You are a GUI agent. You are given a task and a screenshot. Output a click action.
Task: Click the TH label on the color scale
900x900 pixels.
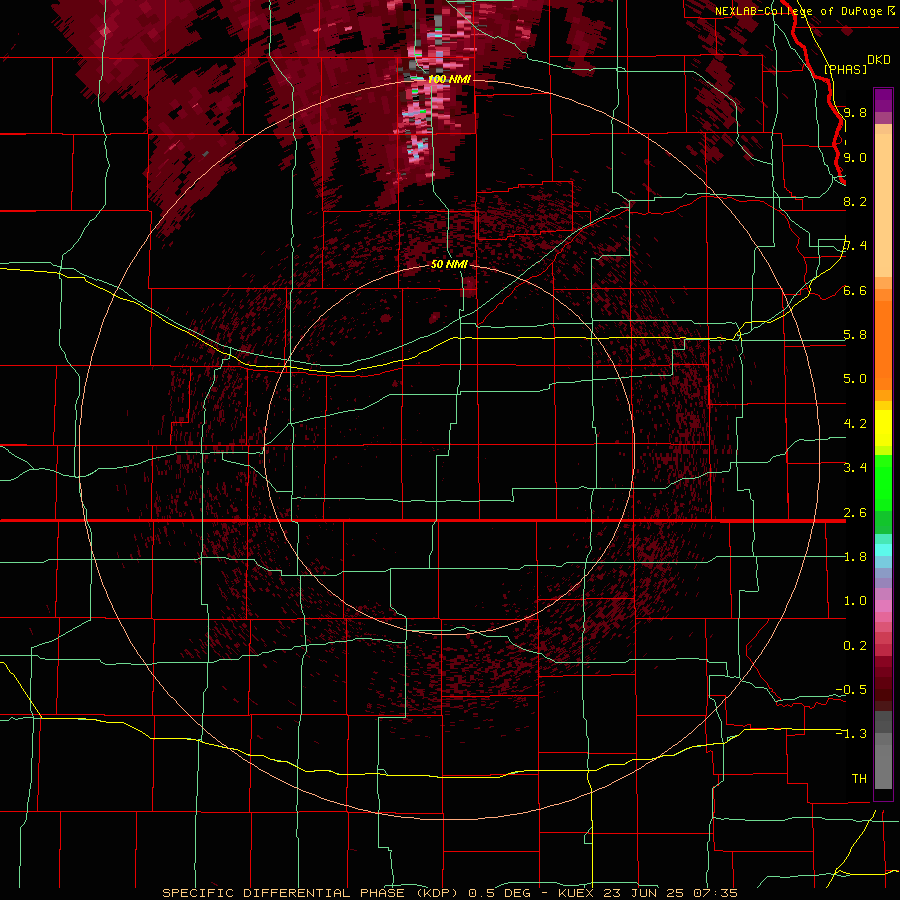859,779
